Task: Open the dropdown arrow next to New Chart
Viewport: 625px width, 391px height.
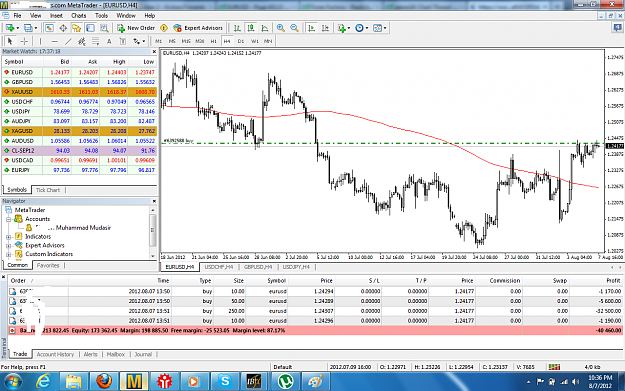Action: coord(18,28)
